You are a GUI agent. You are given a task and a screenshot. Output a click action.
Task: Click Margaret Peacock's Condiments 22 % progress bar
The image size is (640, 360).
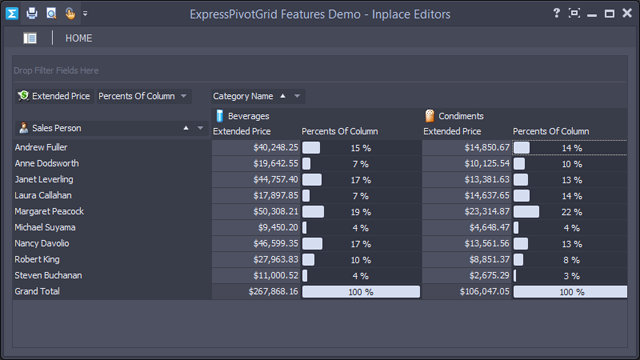click(570, 212)
